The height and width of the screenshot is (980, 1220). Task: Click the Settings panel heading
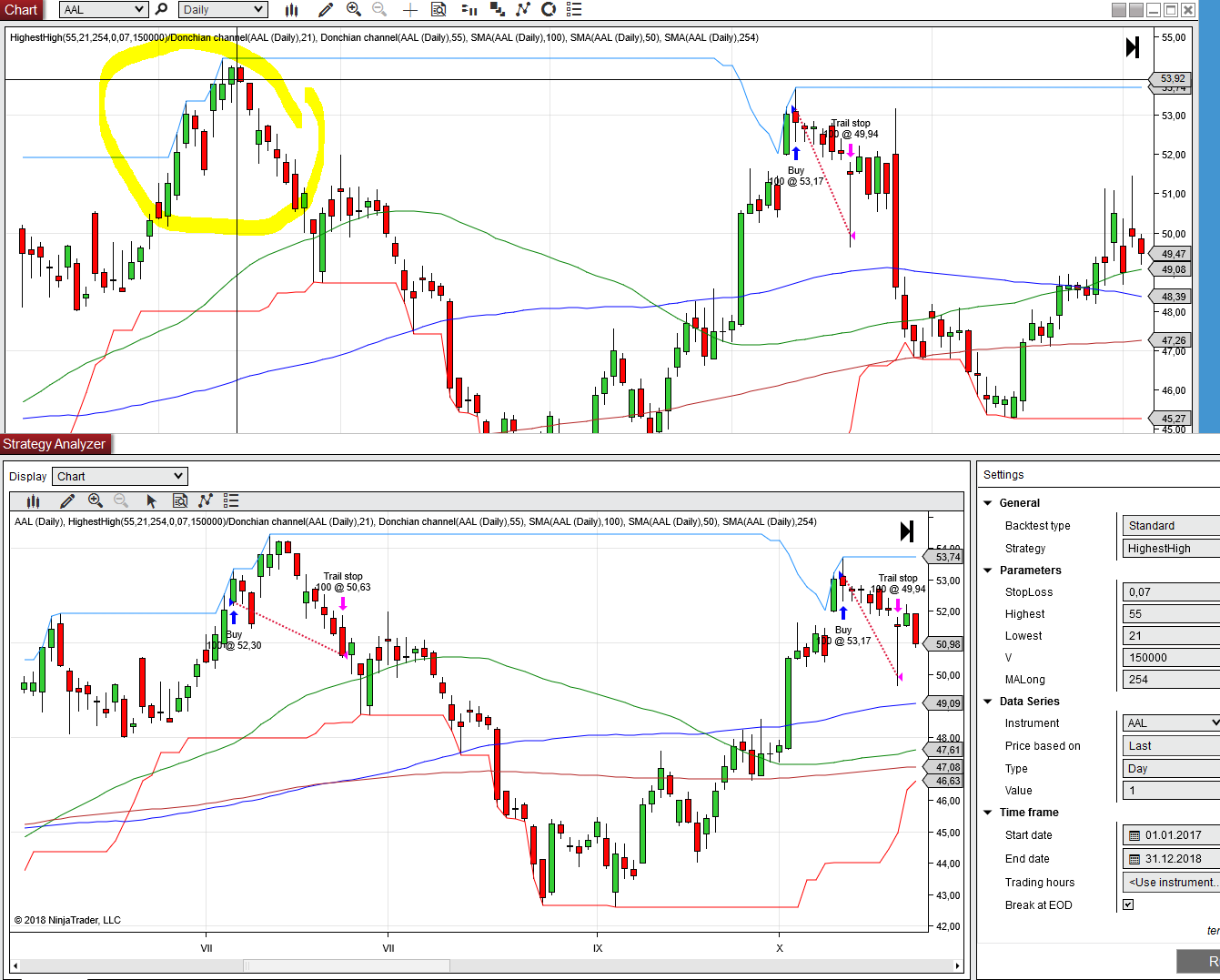1003,475
